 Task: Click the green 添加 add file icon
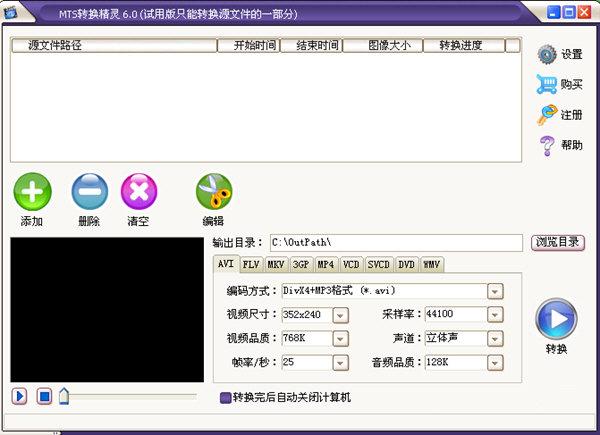click(32, 191)
